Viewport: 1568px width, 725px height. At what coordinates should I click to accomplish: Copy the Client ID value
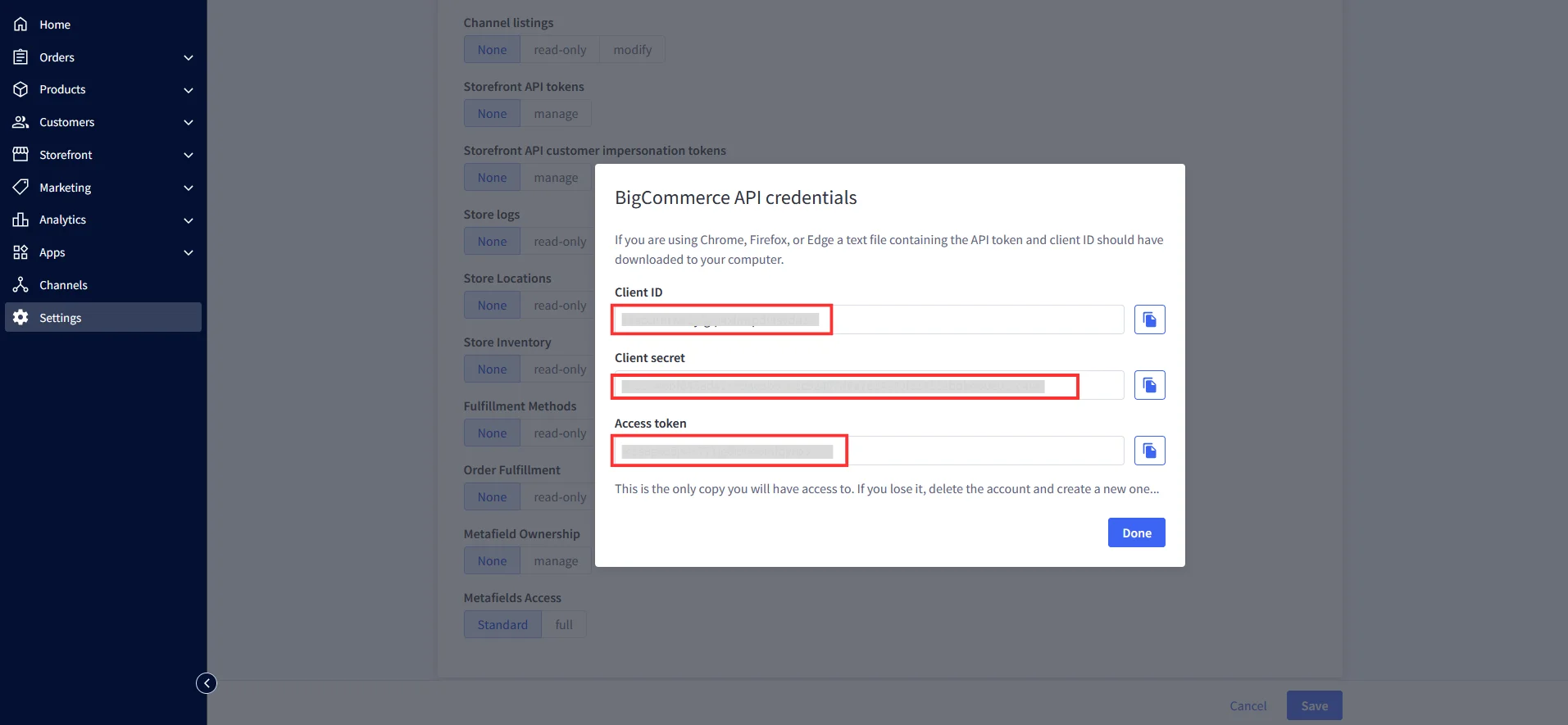point(1149,319)
